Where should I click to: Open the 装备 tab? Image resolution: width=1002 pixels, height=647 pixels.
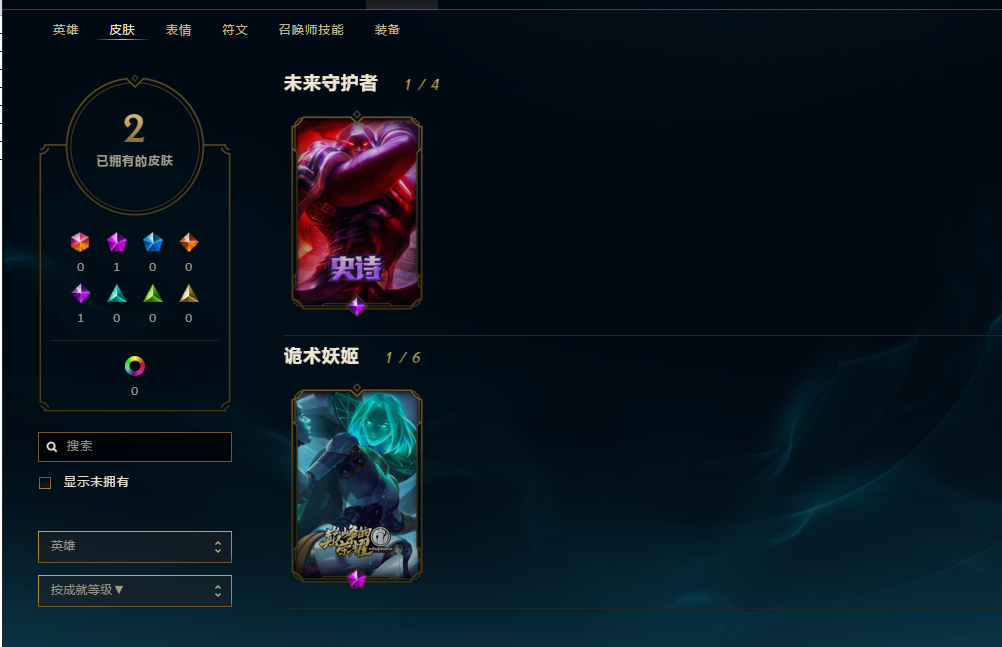[387, 30]
